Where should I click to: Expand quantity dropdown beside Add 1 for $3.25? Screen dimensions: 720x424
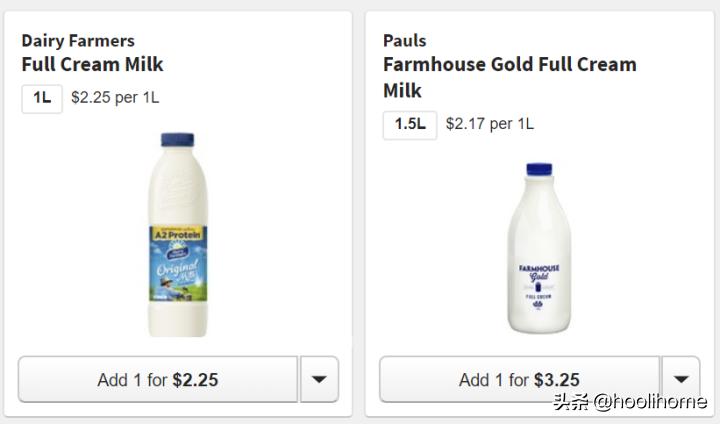click(680, 380)
